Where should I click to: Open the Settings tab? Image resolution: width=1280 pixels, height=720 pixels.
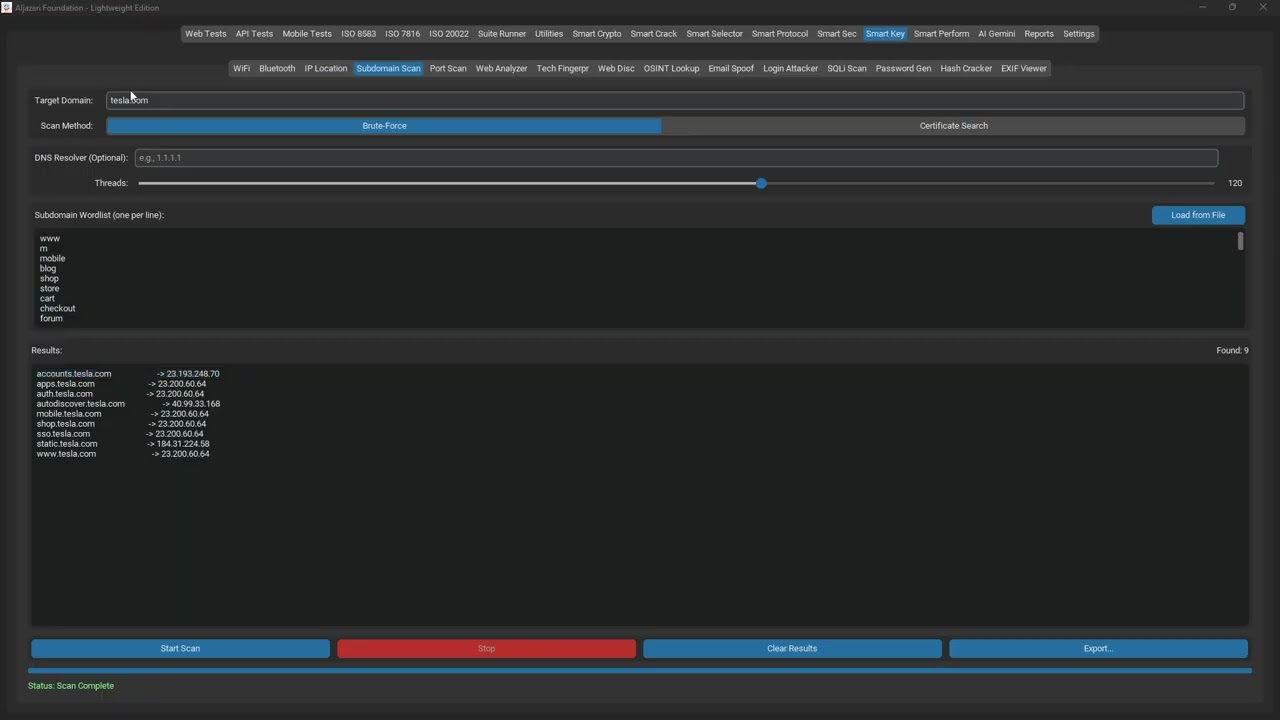tap(1079, 34)
